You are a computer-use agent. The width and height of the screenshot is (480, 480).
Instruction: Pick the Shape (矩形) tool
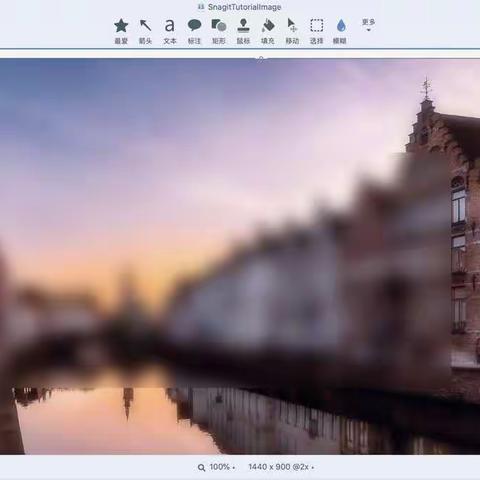coord(219,31)
